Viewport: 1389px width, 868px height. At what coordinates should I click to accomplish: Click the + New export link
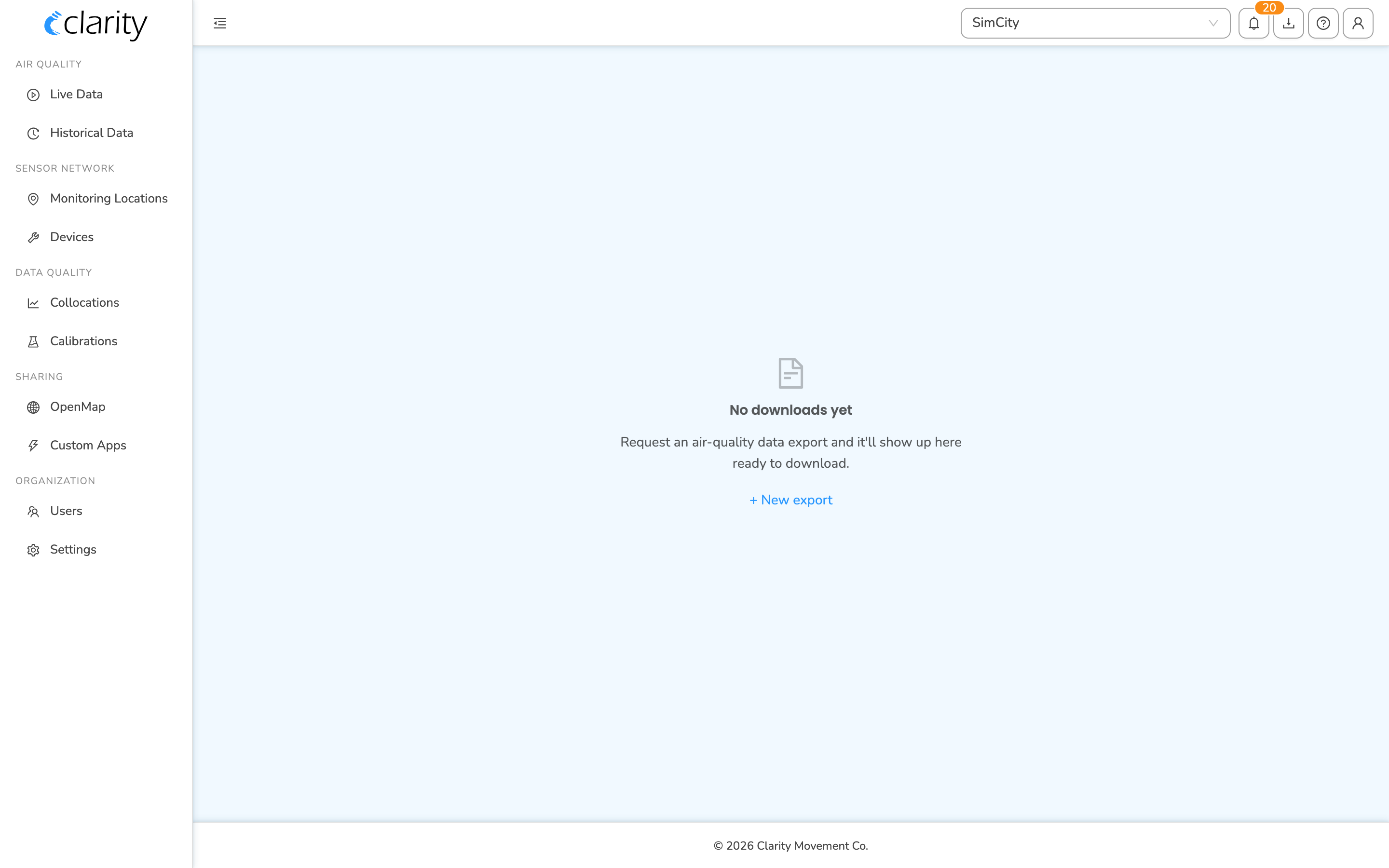(x=790, y=500)
